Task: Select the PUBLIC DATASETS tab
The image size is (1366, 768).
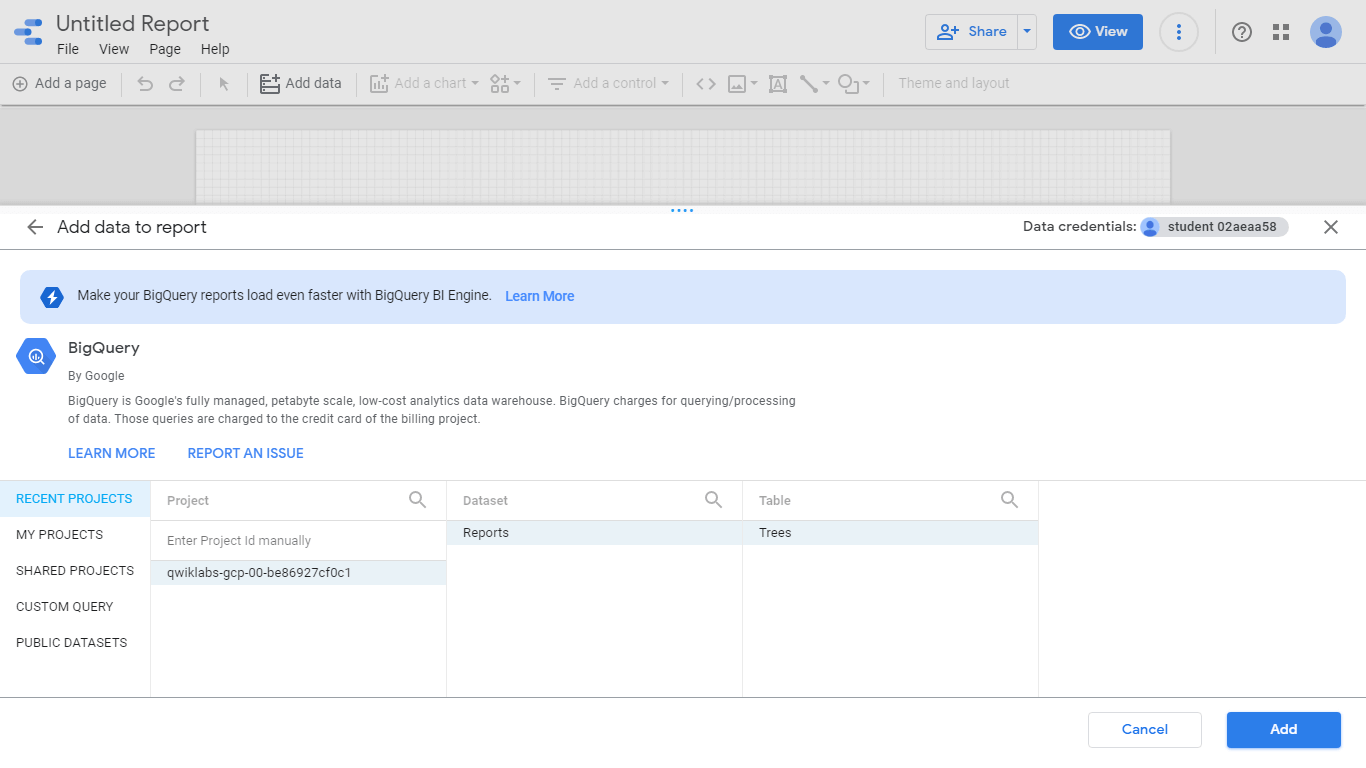Action: click(75, 643)
